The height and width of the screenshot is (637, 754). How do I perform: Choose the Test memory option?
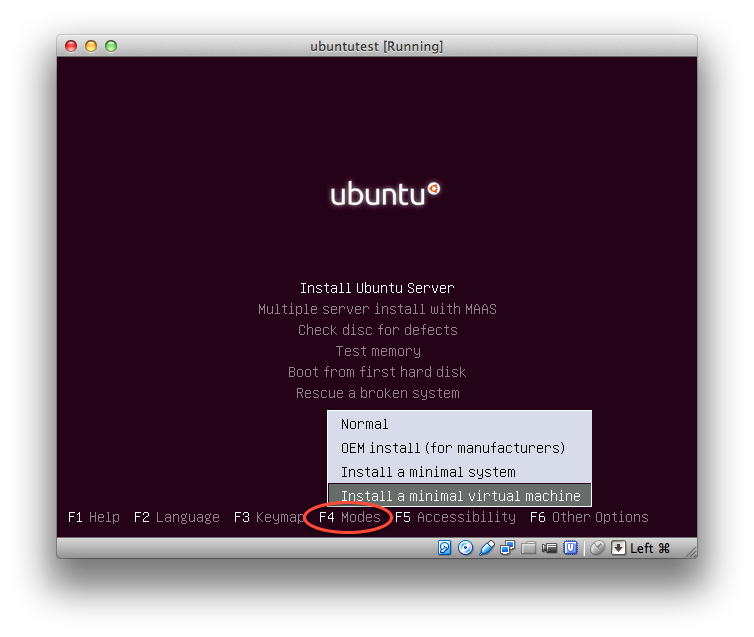[x=377, y=351]
